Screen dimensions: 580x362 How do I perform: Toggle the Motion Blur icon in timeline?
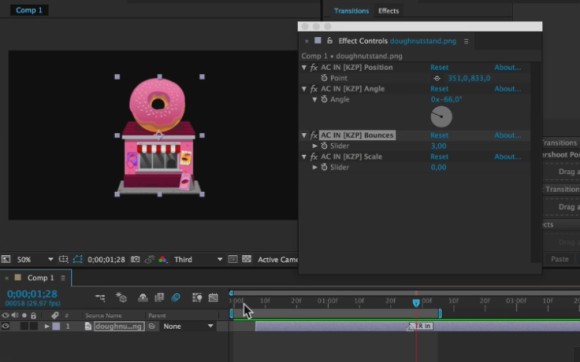click(x=176, y=298)
